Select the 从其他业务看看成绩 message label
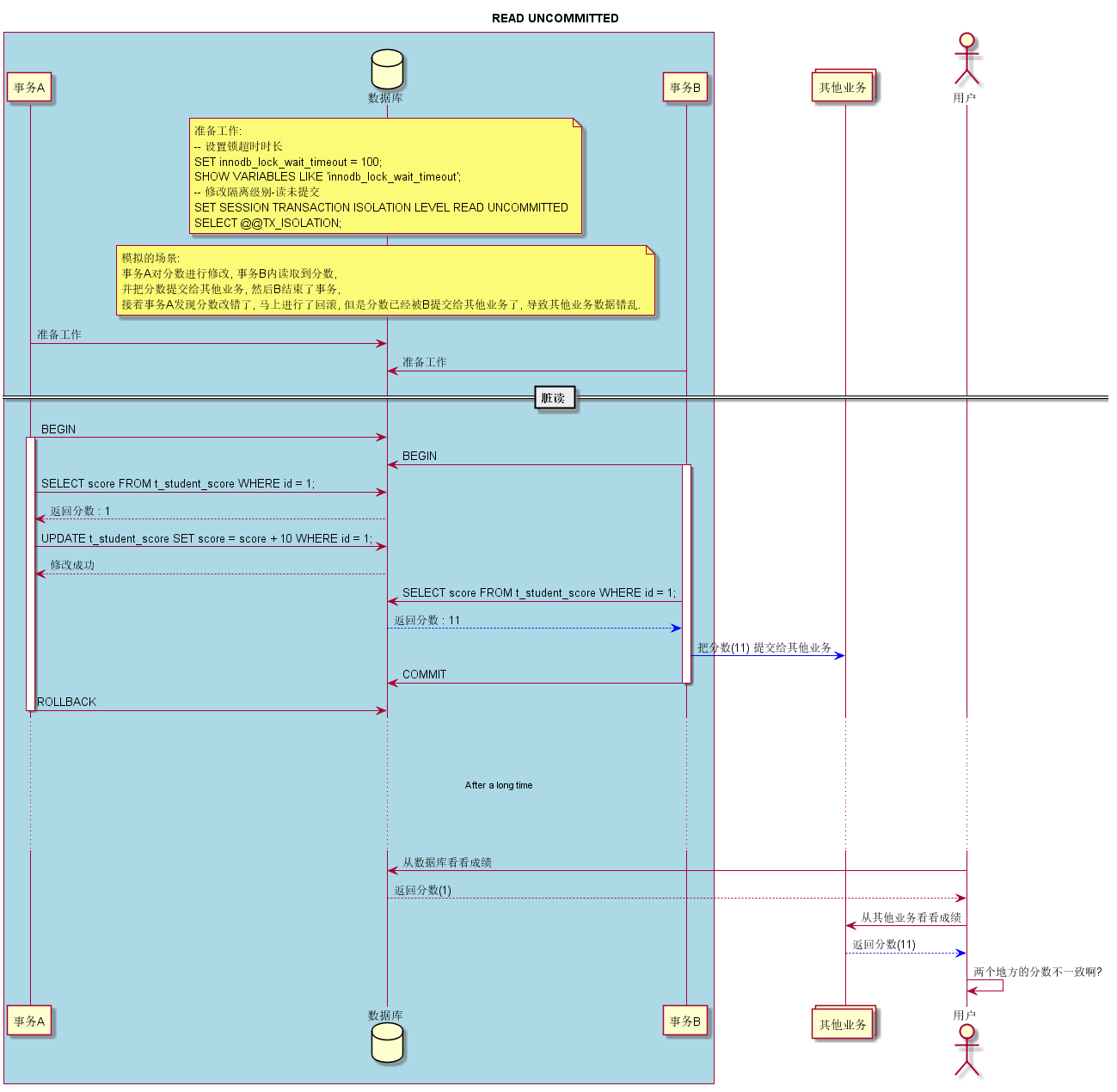The height and width of the screenshot is (1092, 1117). coord(911,917)
